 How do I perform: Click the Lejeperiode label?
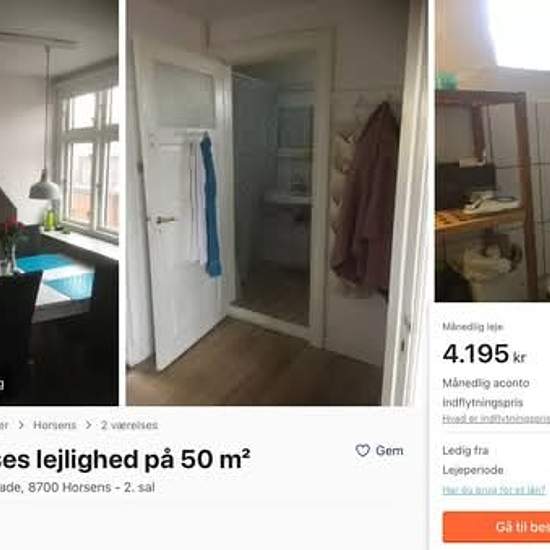(473, 470)
